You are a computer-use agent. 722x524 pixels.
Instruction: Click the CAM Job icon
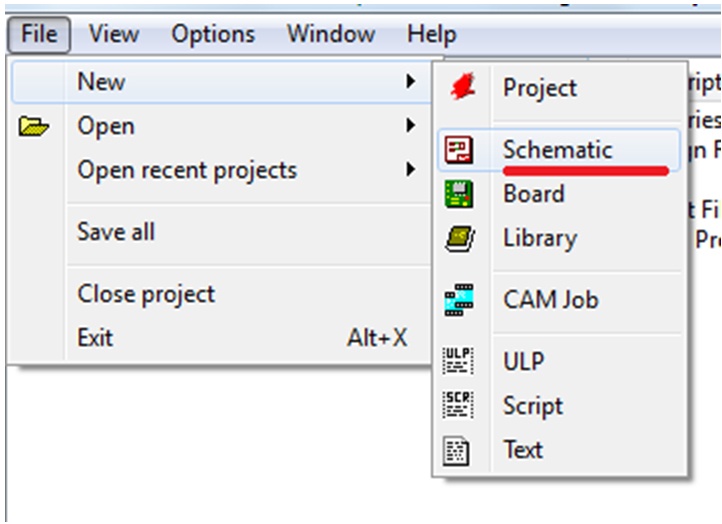tap(458, 298)
